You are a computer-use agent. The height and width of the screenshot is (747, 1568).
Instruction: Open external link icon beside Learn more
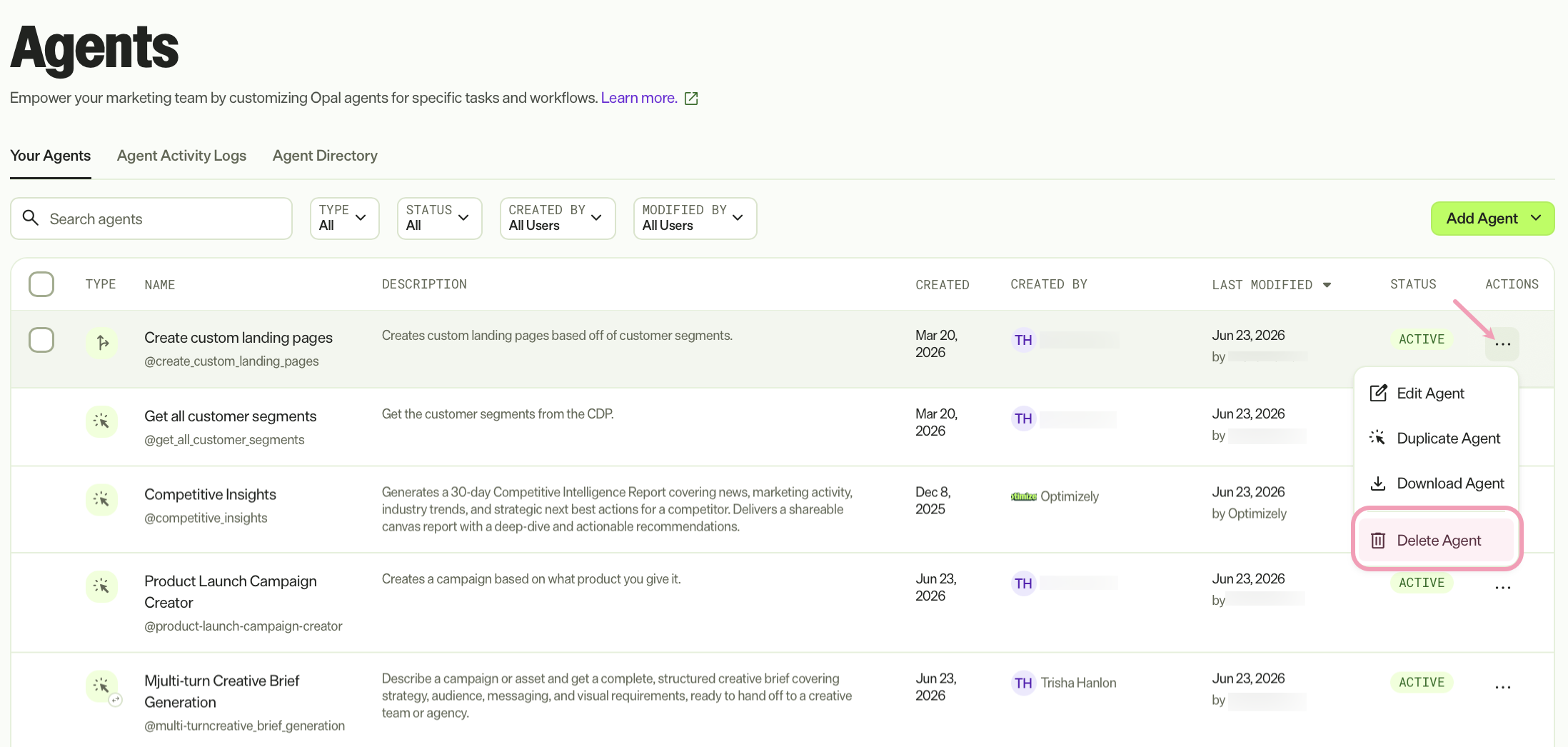[691, 99]
